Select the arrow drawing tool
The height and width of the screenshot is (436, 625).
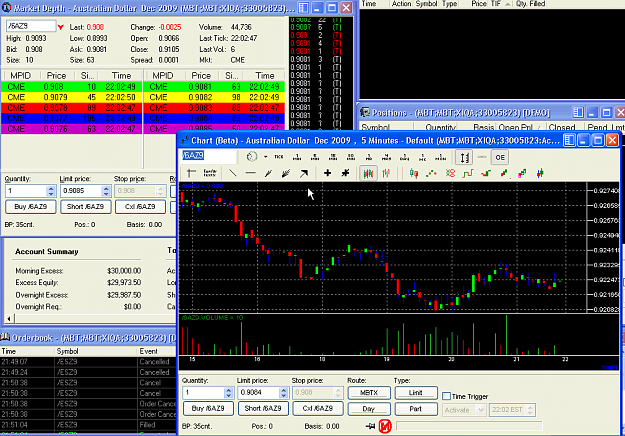[x=304, y=173]
